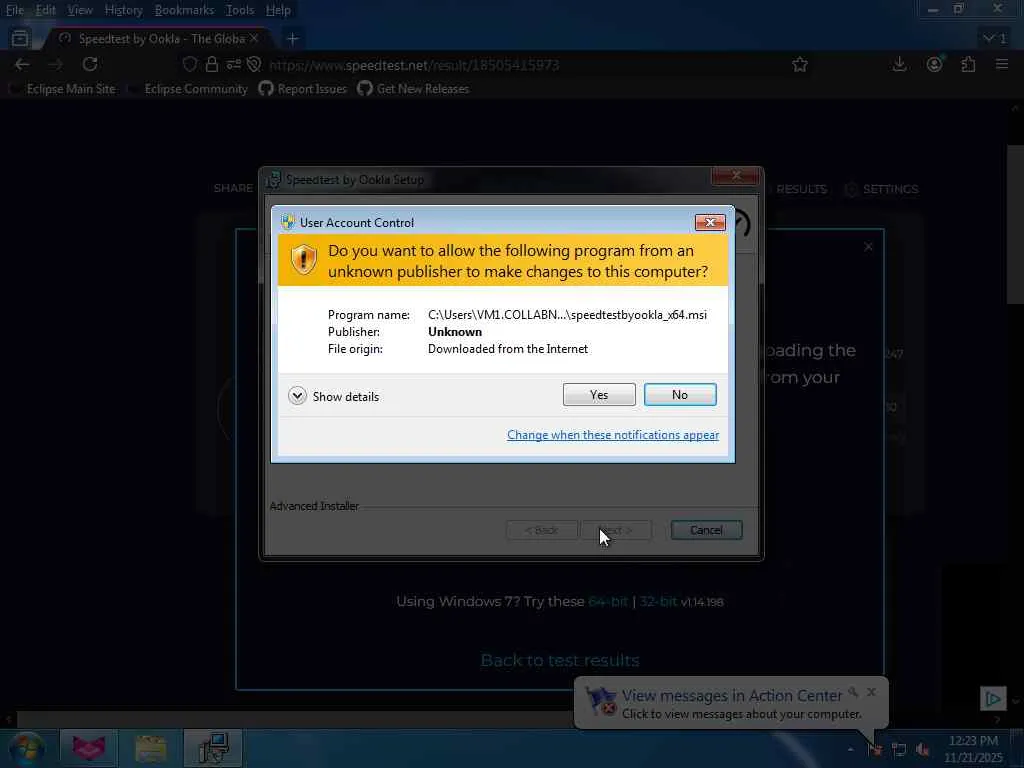Dismiss the Action Center balloon notification

coord(871,692)
